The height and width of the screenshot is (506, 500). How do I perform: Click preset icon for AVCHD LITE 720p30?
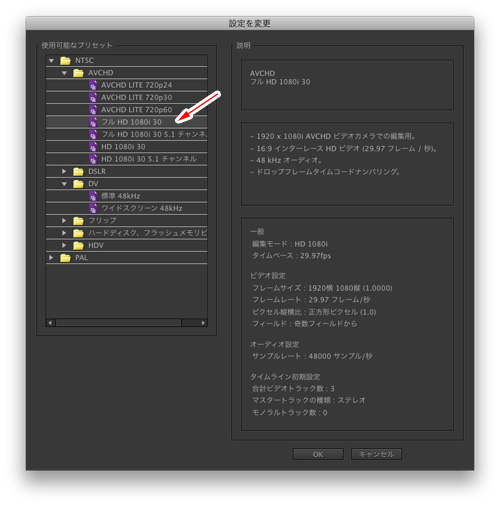[93, 98]
